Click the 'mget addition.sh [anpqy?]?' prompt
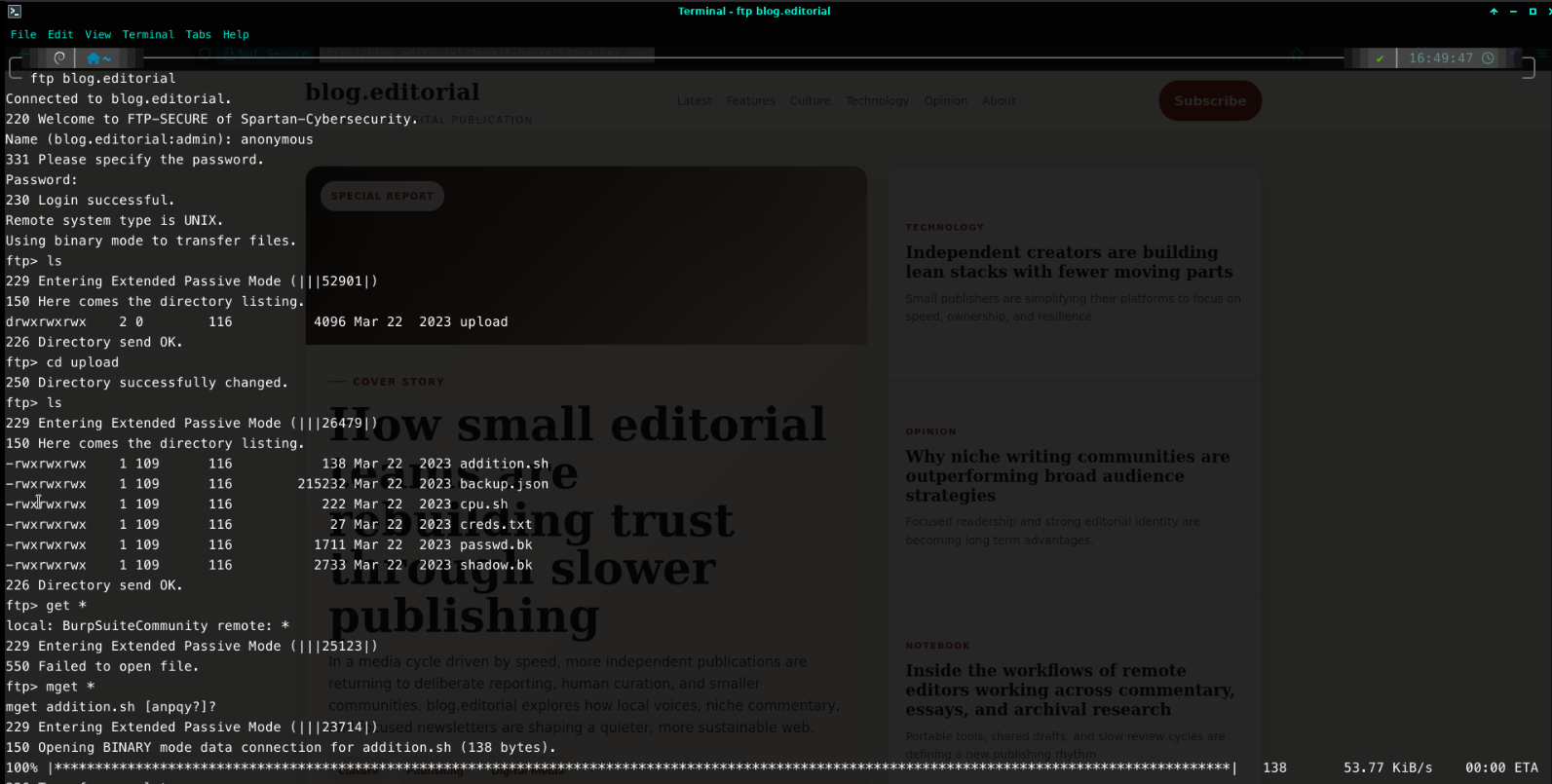Screen dimensions: 1552x784 coord(111,707)
